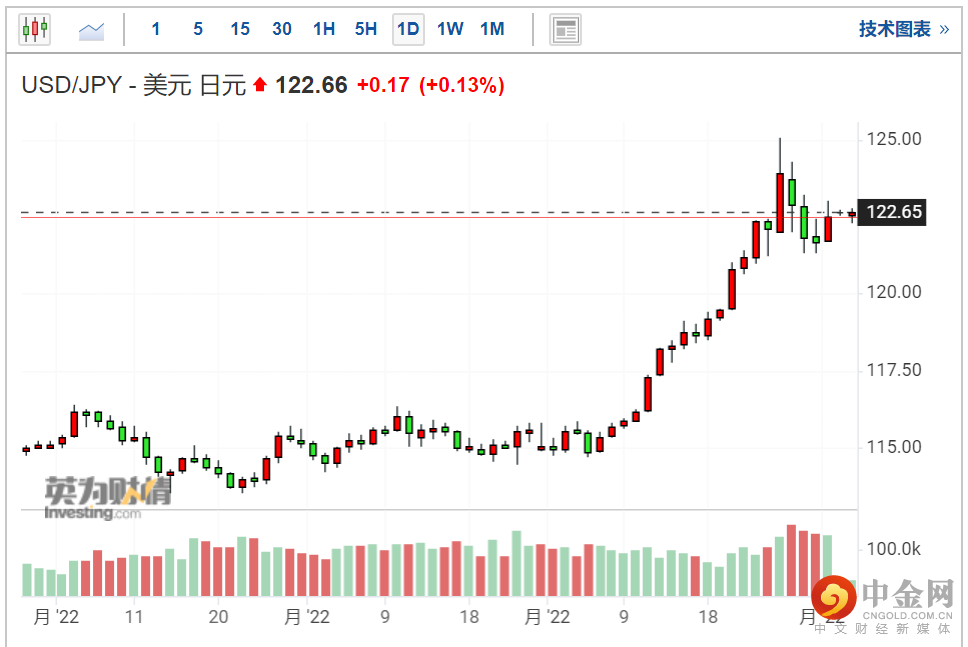Click the 100.0k volume axis label

894,549
